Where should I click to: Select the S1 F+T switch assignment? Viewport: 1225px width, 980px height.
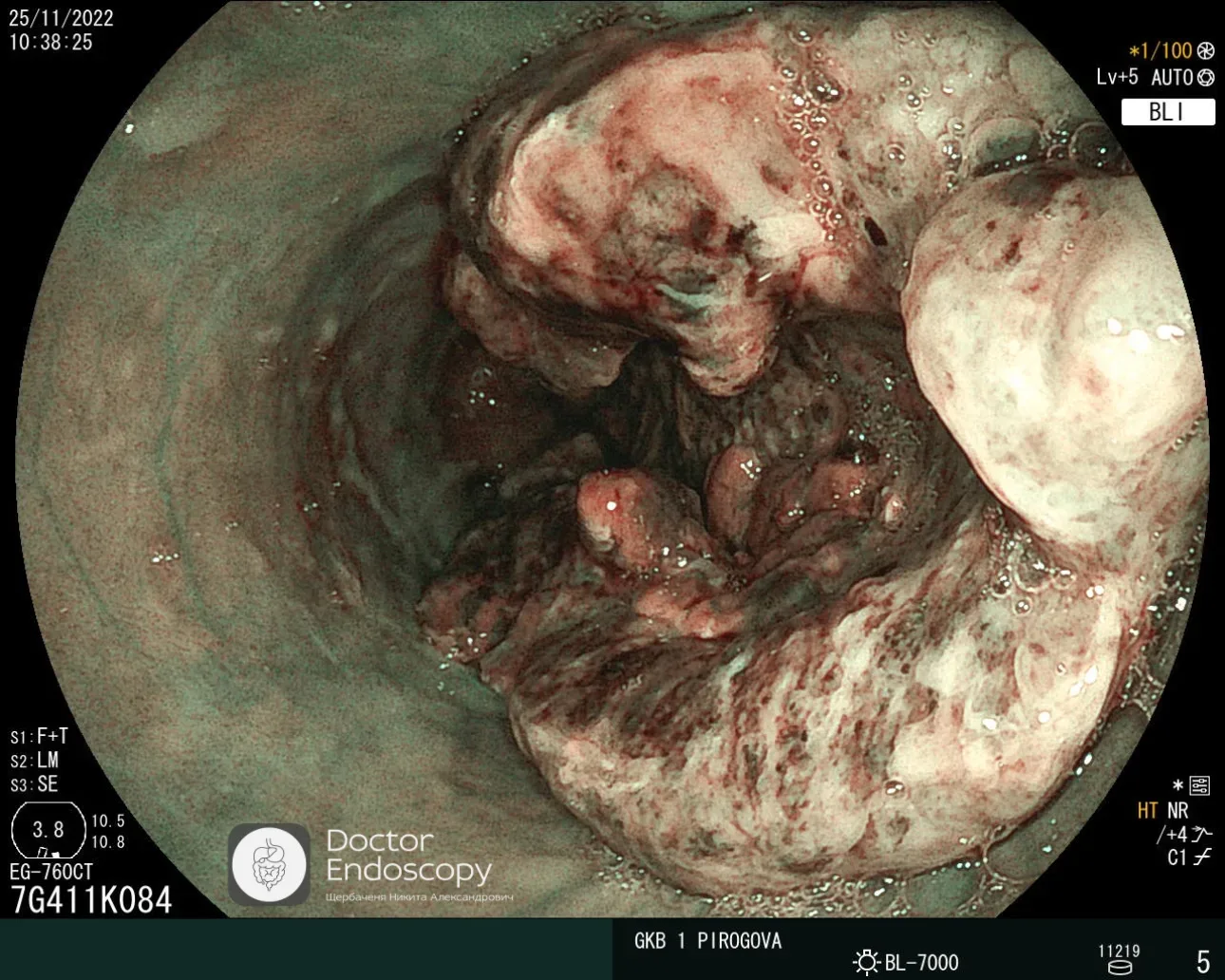coord(40,737)
